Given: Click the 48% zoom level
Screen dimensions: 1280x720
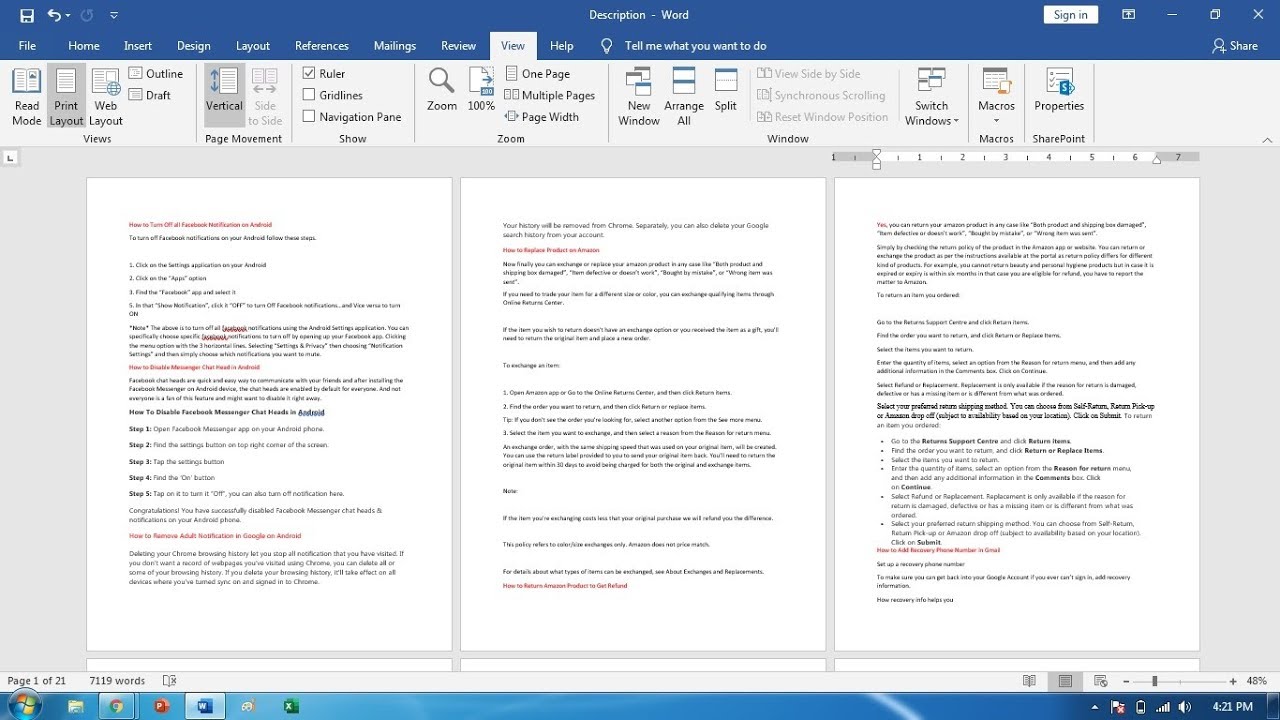Looking at the screenshot, I should tap(1257, 681).
